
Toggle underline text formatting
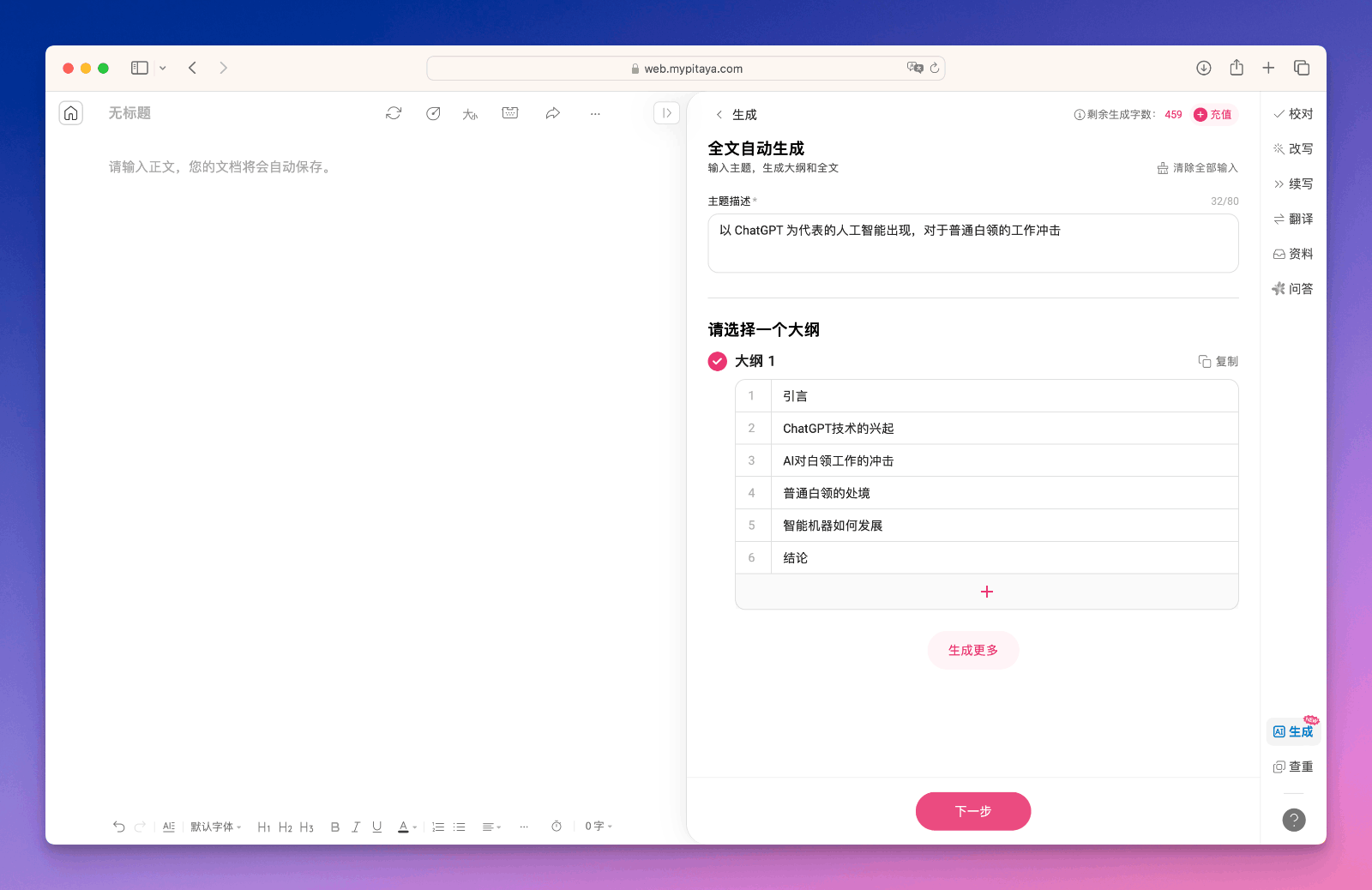coord(377,827)
